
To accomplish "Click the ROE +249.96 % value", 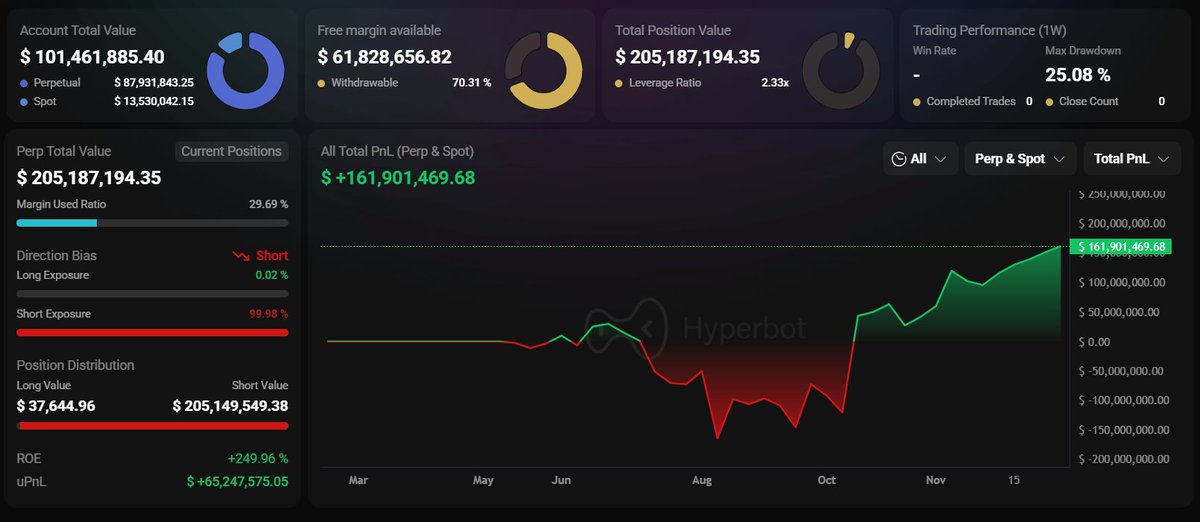I will pos(258,459).
